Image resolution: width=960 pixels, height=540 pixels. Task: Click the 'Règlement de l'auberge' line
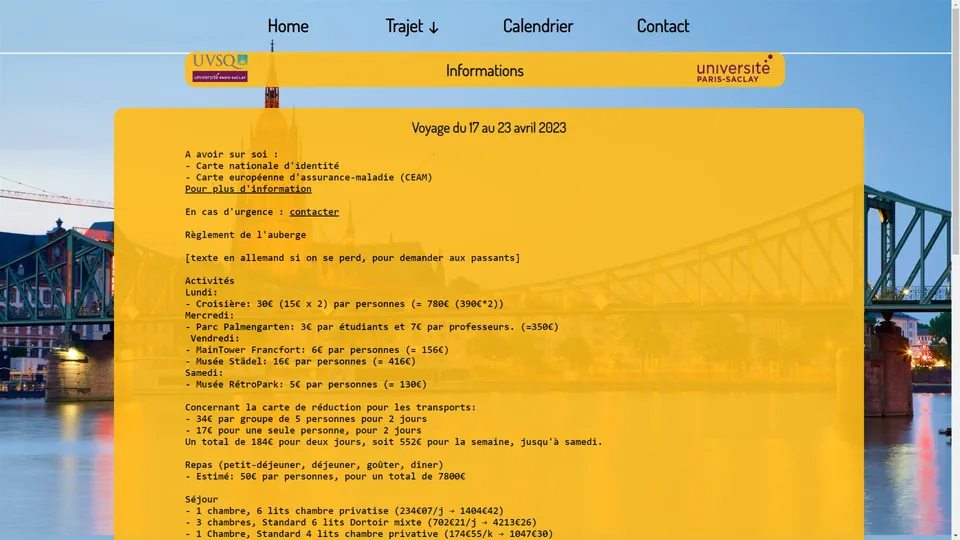(x=246, y=234)
